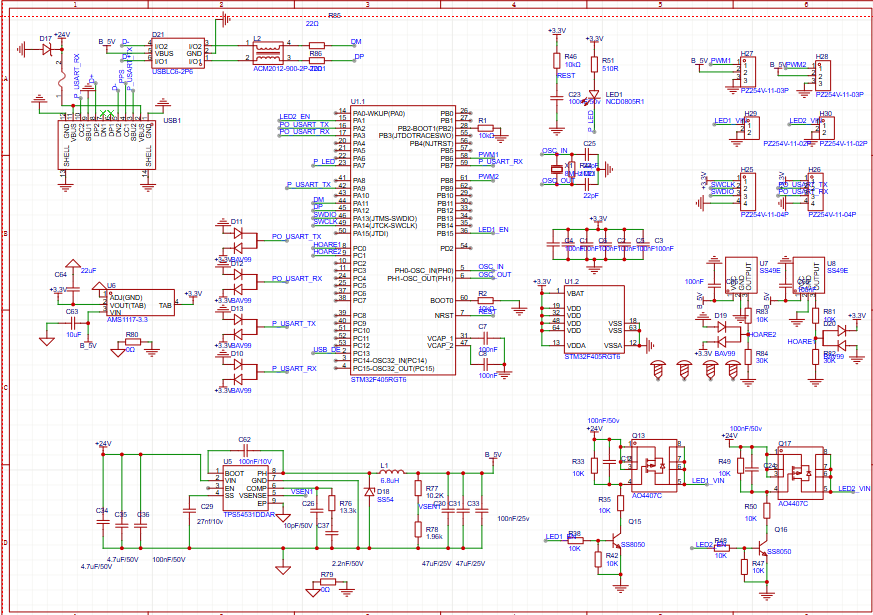Screen dimensions: 873x615
Task: Select the AMS1117-3.3 regulator U6
Action: 138,303
